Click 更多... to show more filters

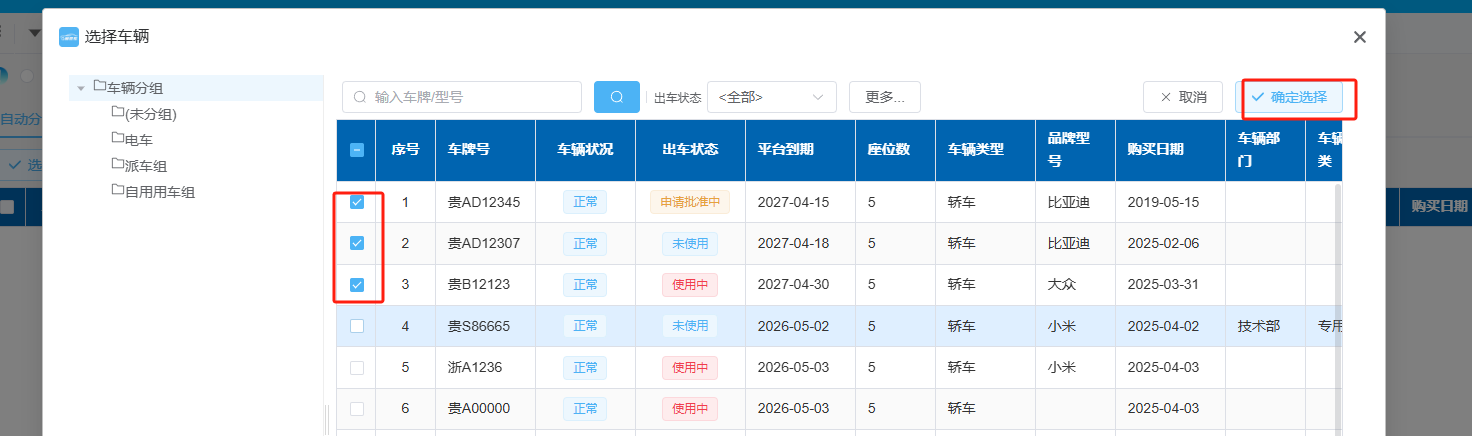point(884,97)
